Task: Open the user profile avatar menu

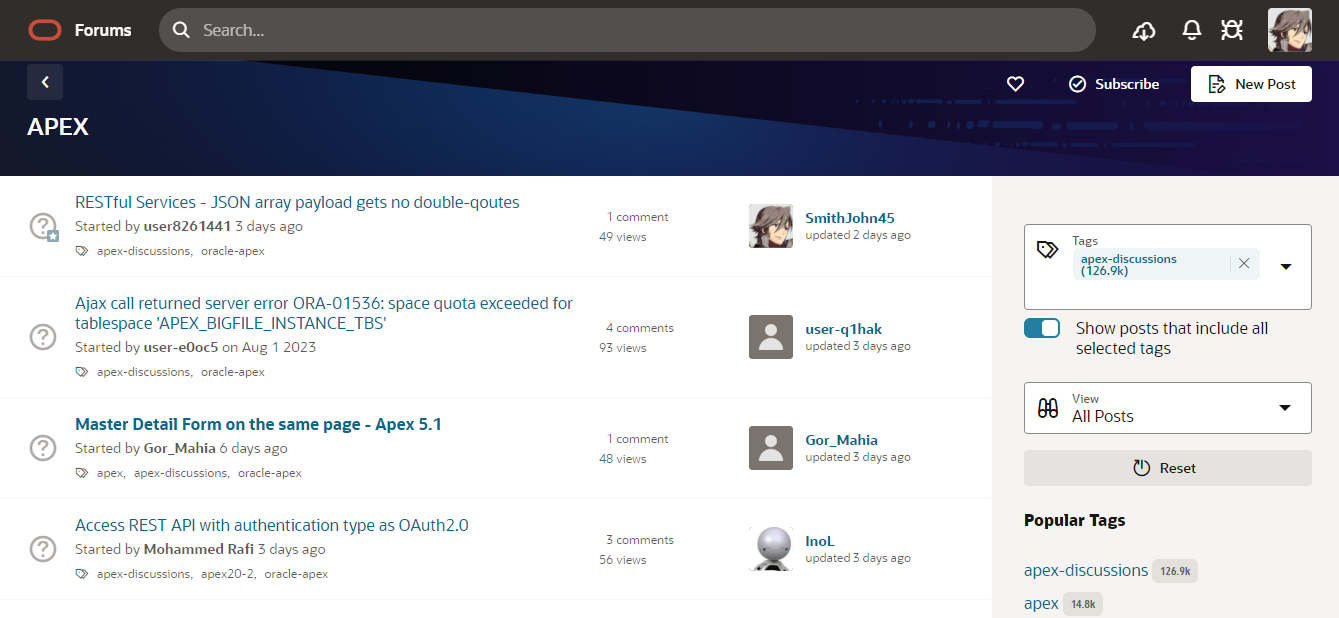Action: [1290, 30]
